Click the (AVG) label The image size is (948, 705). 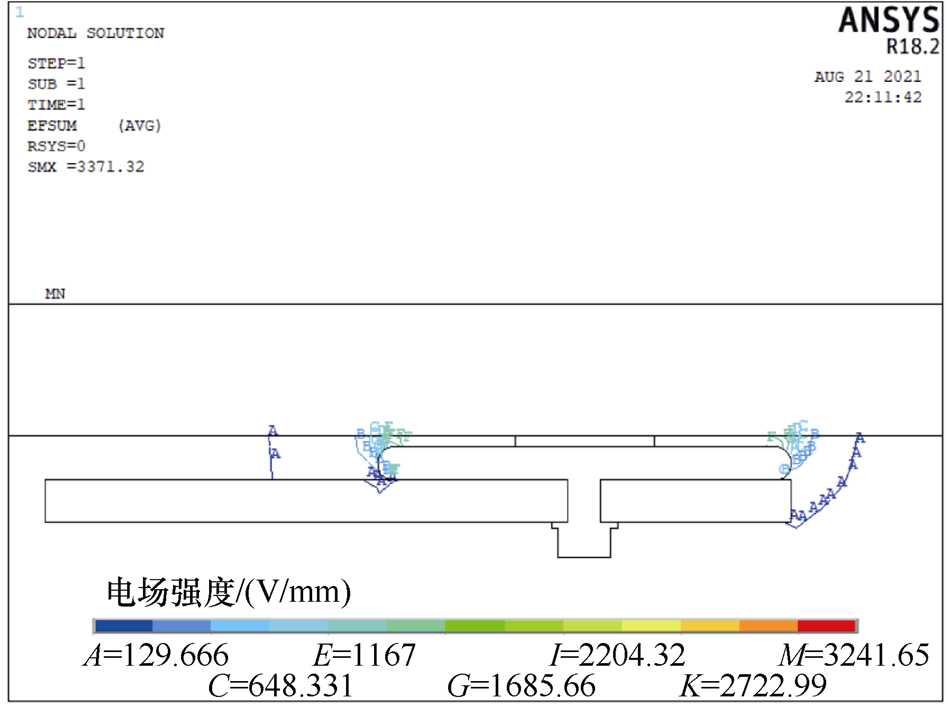140,126
